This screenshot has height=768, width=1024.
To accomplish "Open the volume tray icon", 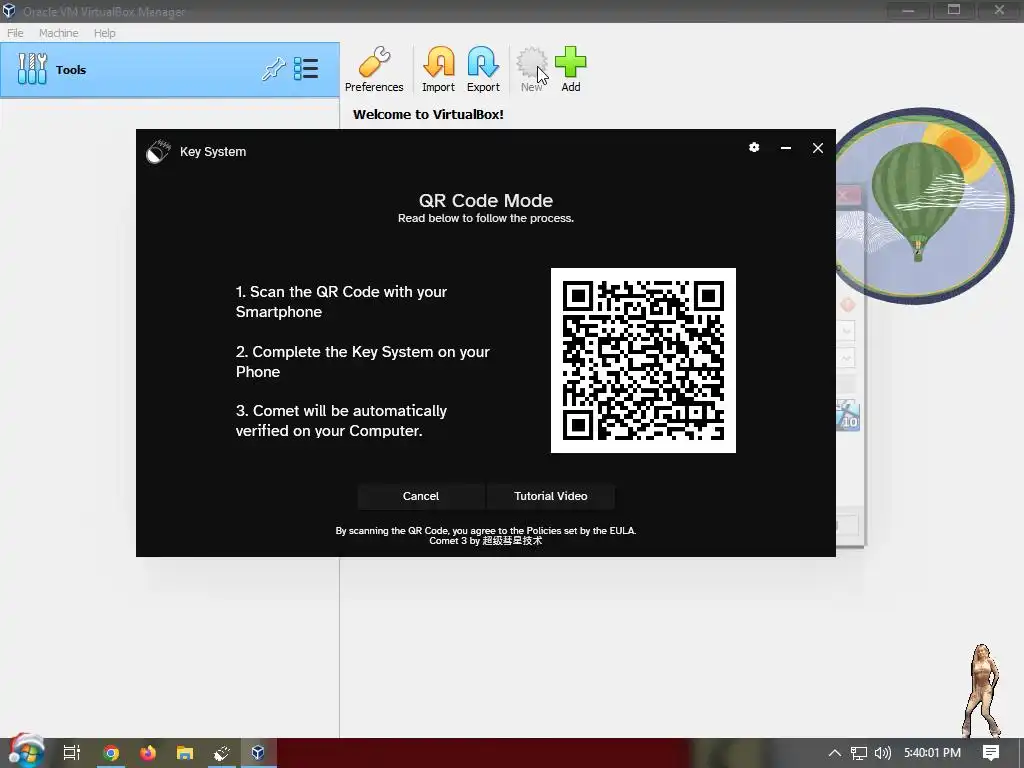I will click(883, 753).
